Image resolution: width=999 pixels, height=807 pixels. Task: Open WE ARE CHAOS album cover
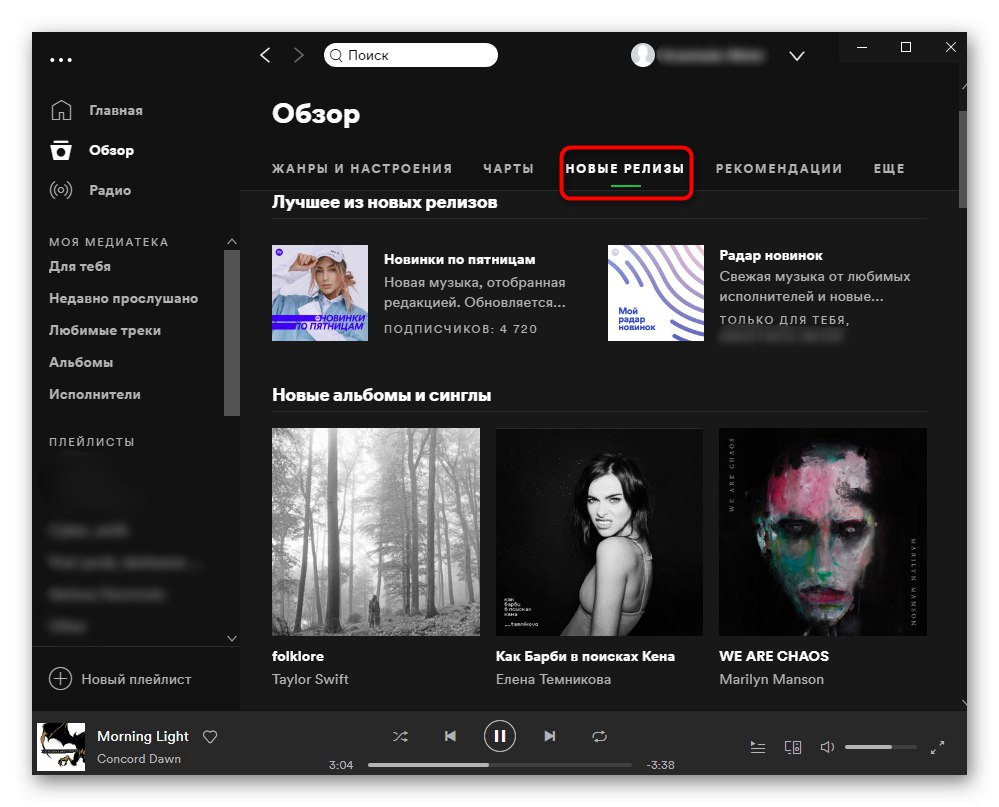(823, 532)
